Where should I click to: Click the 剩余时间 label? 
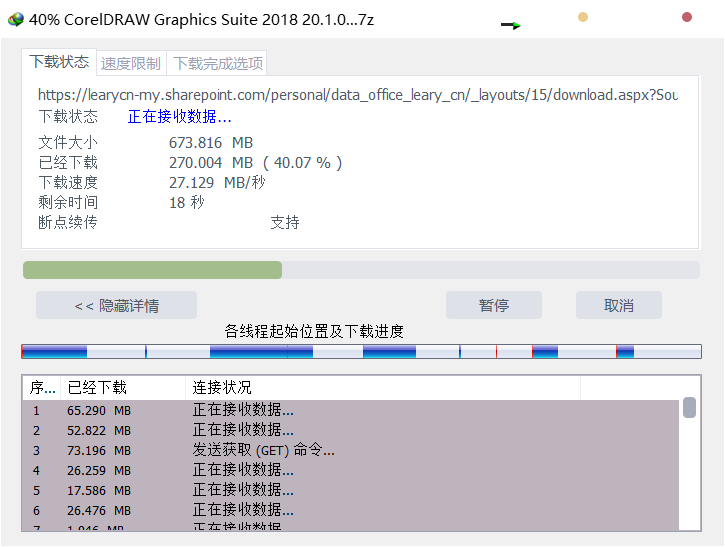point(68,203)
